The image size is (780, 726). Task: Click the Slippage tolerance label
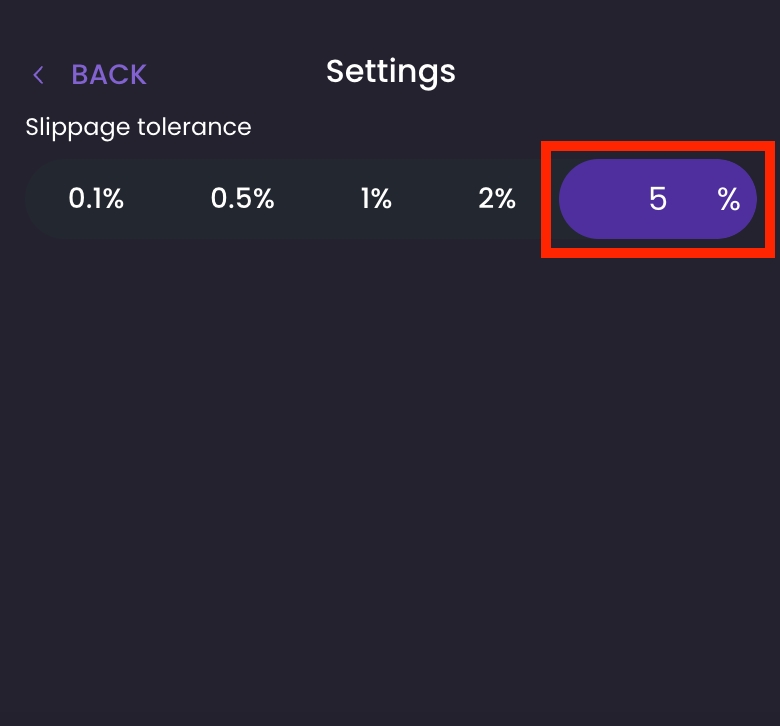point(138,127)
